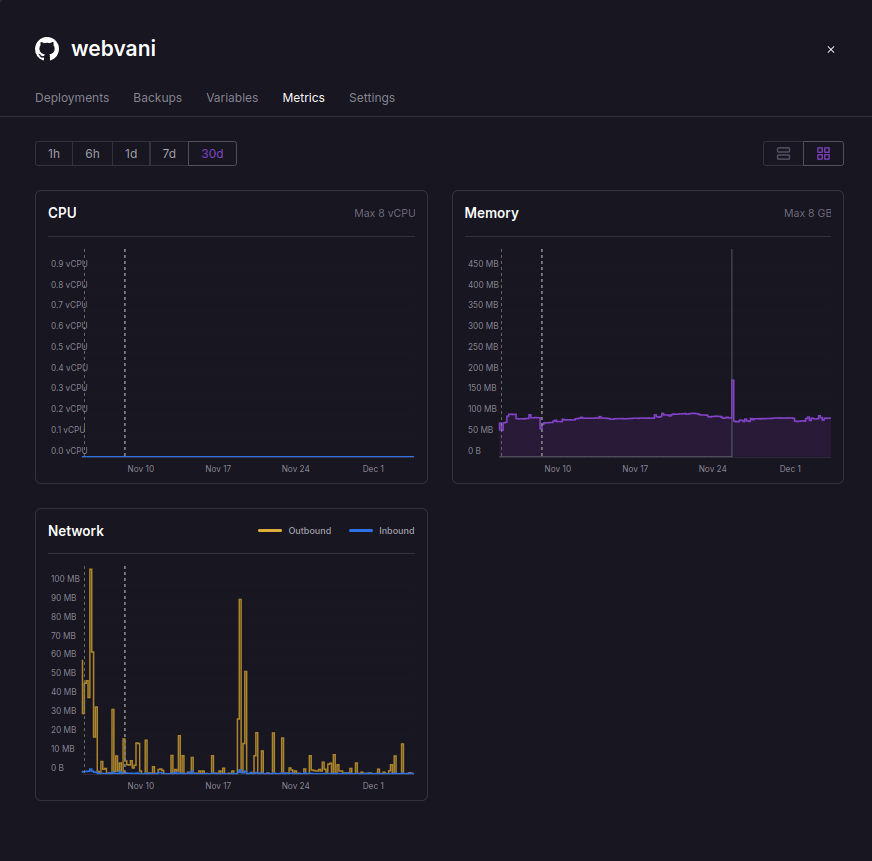Click the webvani service title
The height and width of the screenshot is (861, 872).
click(x=113, y=49)
